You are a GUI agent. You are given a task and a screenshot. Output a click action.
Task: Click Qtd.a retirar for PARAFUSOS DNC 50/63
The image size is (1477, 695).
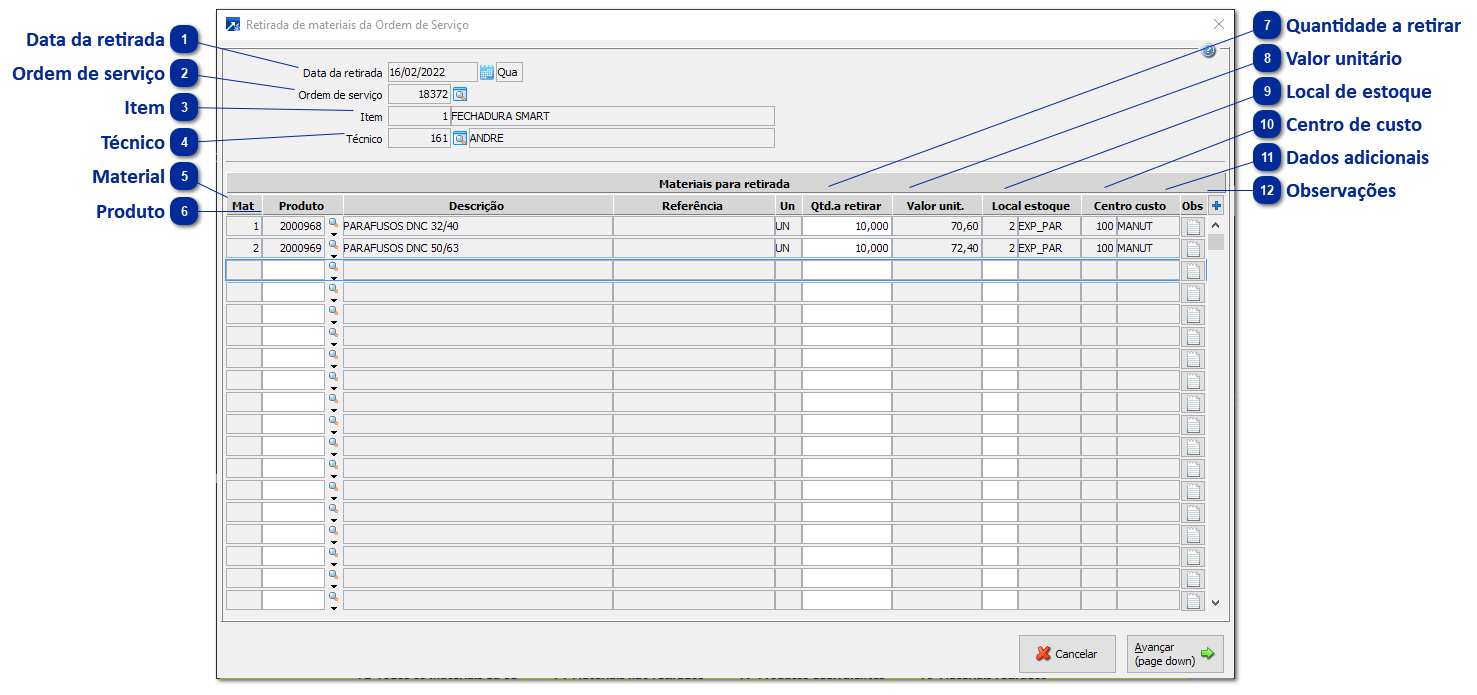(x=847, y=249)
